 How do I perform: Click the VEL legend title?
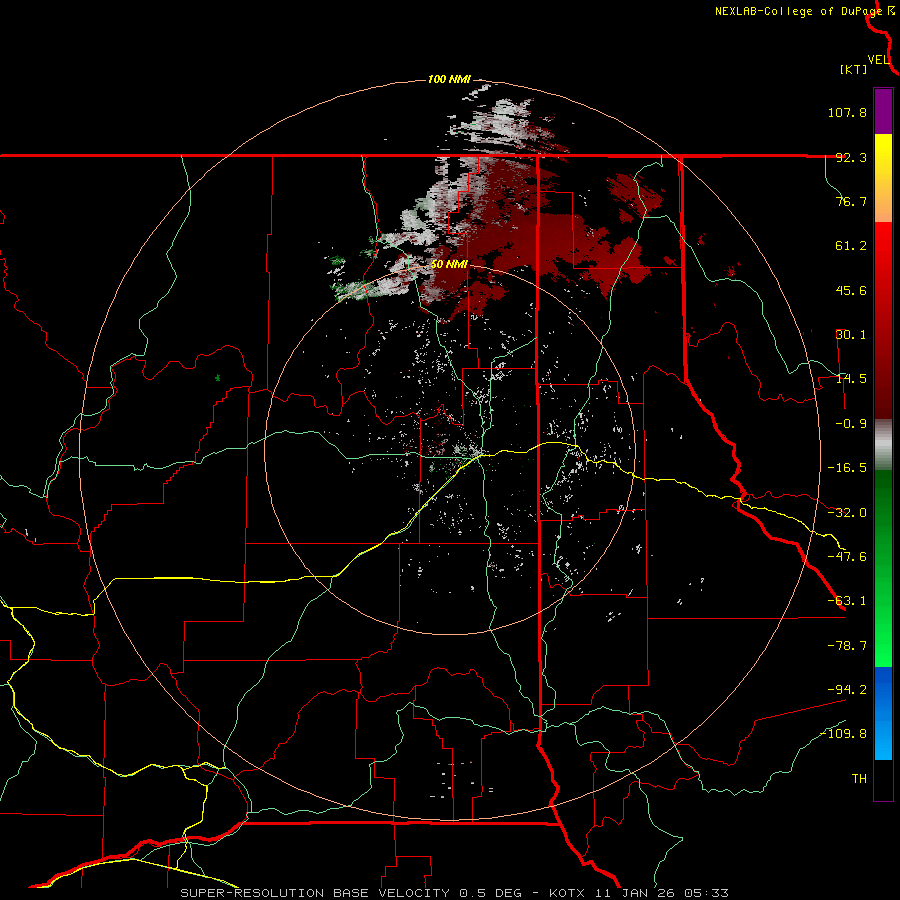878,60
